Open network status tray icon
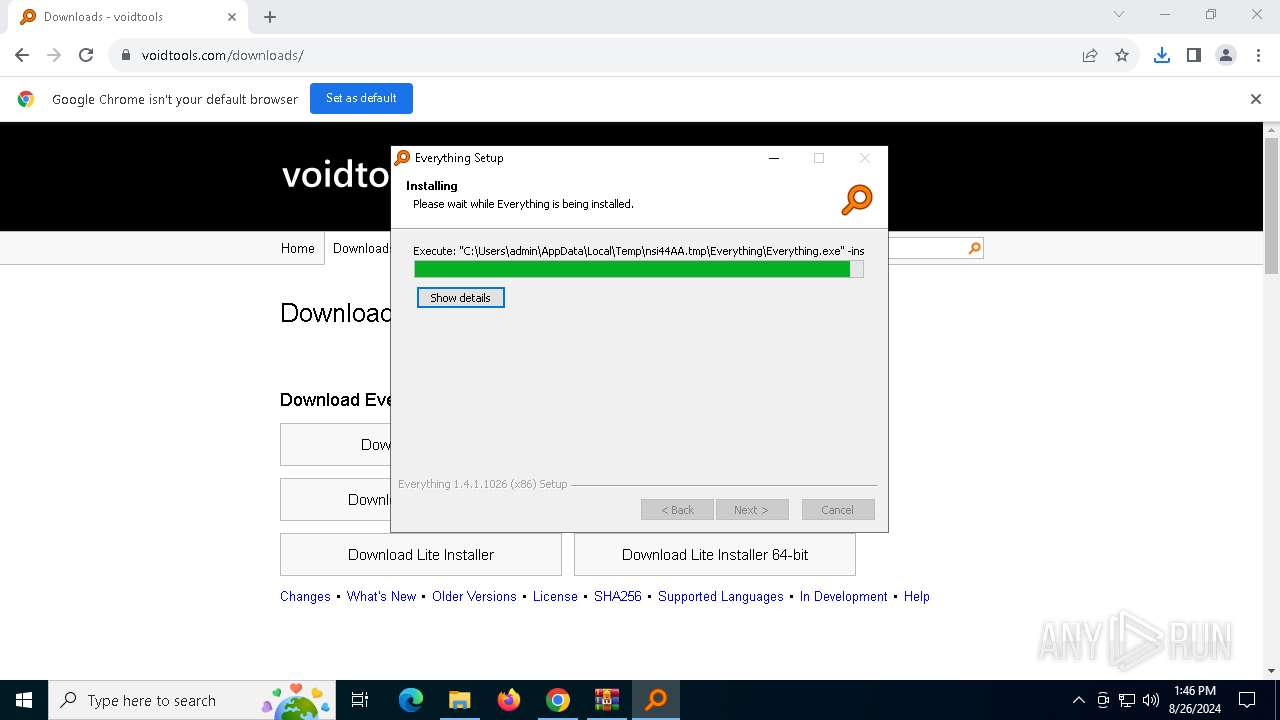This screenshot has width=1280, height=720. click(1127, 700)
